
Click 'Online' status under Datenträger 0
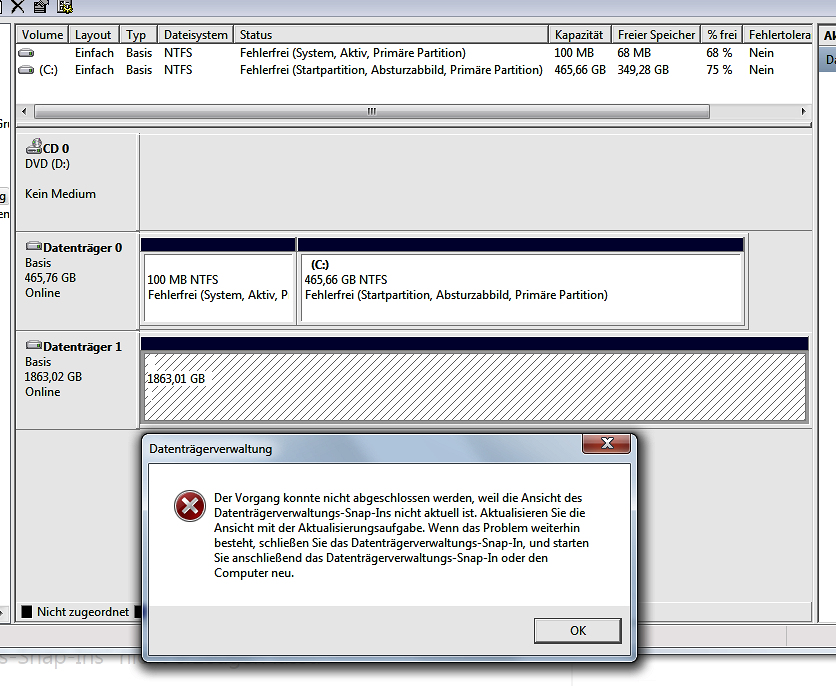pyautogui.click(x=43, y=293)
